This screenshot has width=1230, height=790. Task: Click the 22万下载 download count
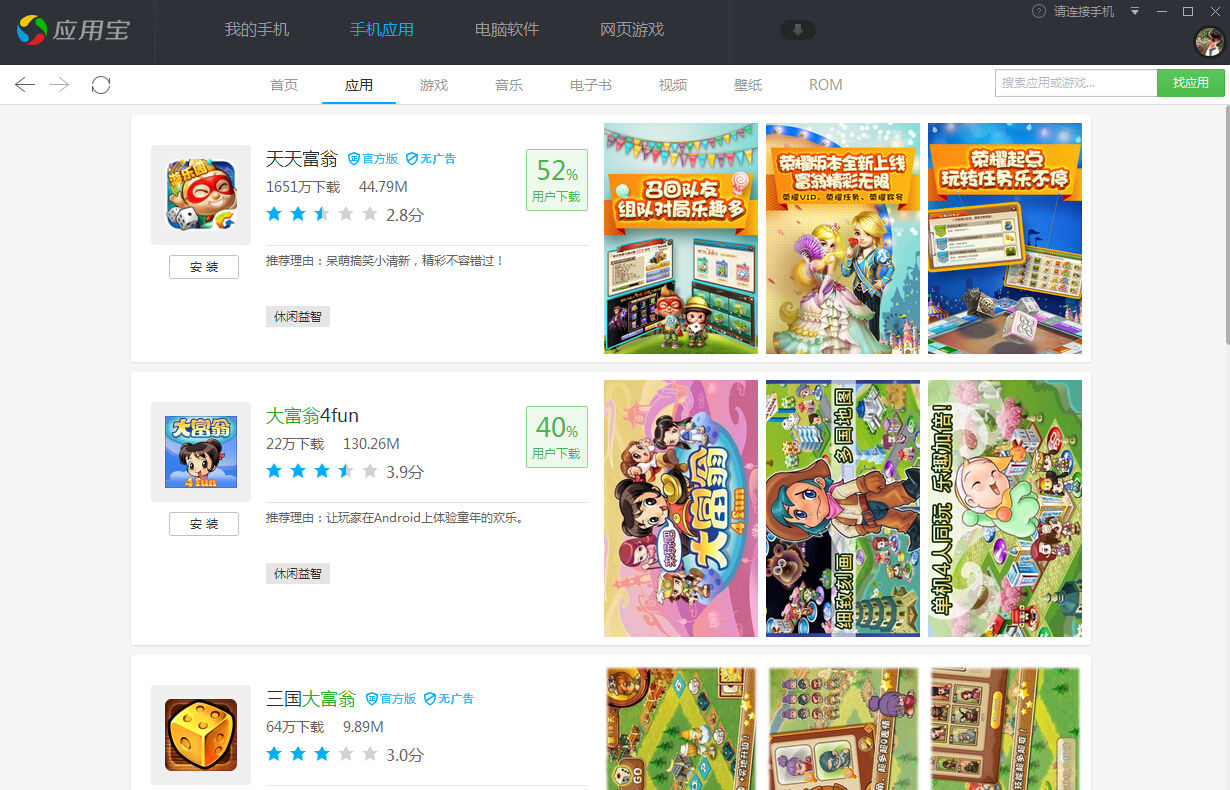(295, 444)
